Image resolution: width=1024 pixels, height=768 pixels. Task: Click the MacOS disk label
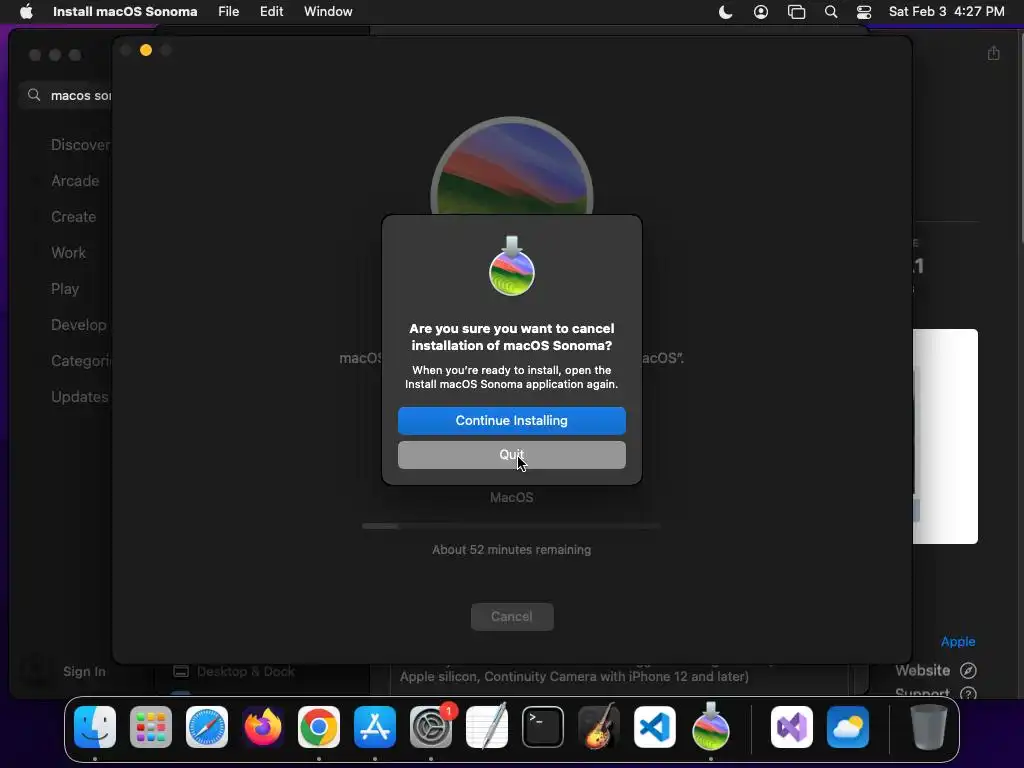click(511, 498)
